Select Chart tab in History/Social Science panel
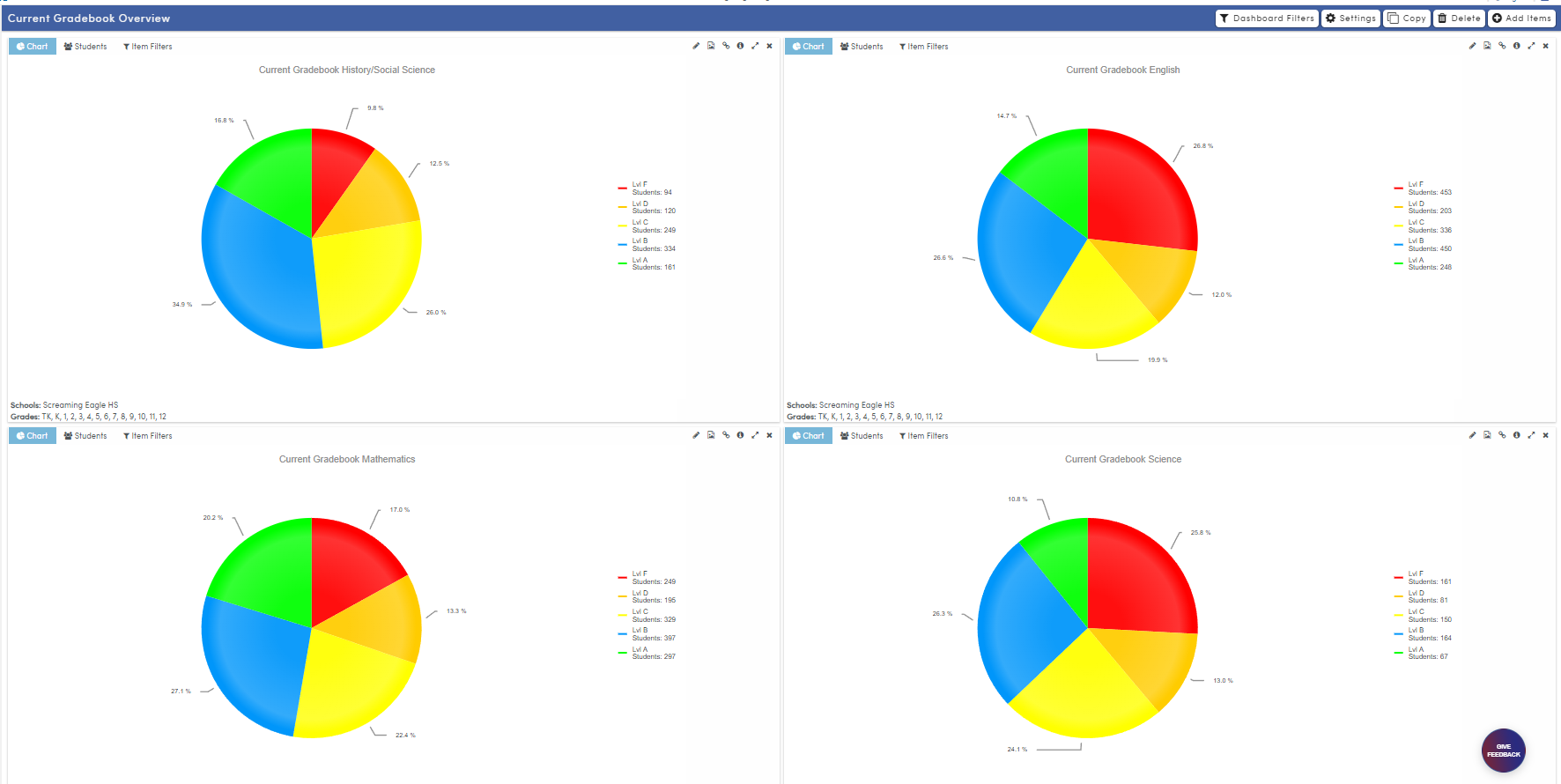Viewport: 1561px width, 784px height. pos(33,47)
